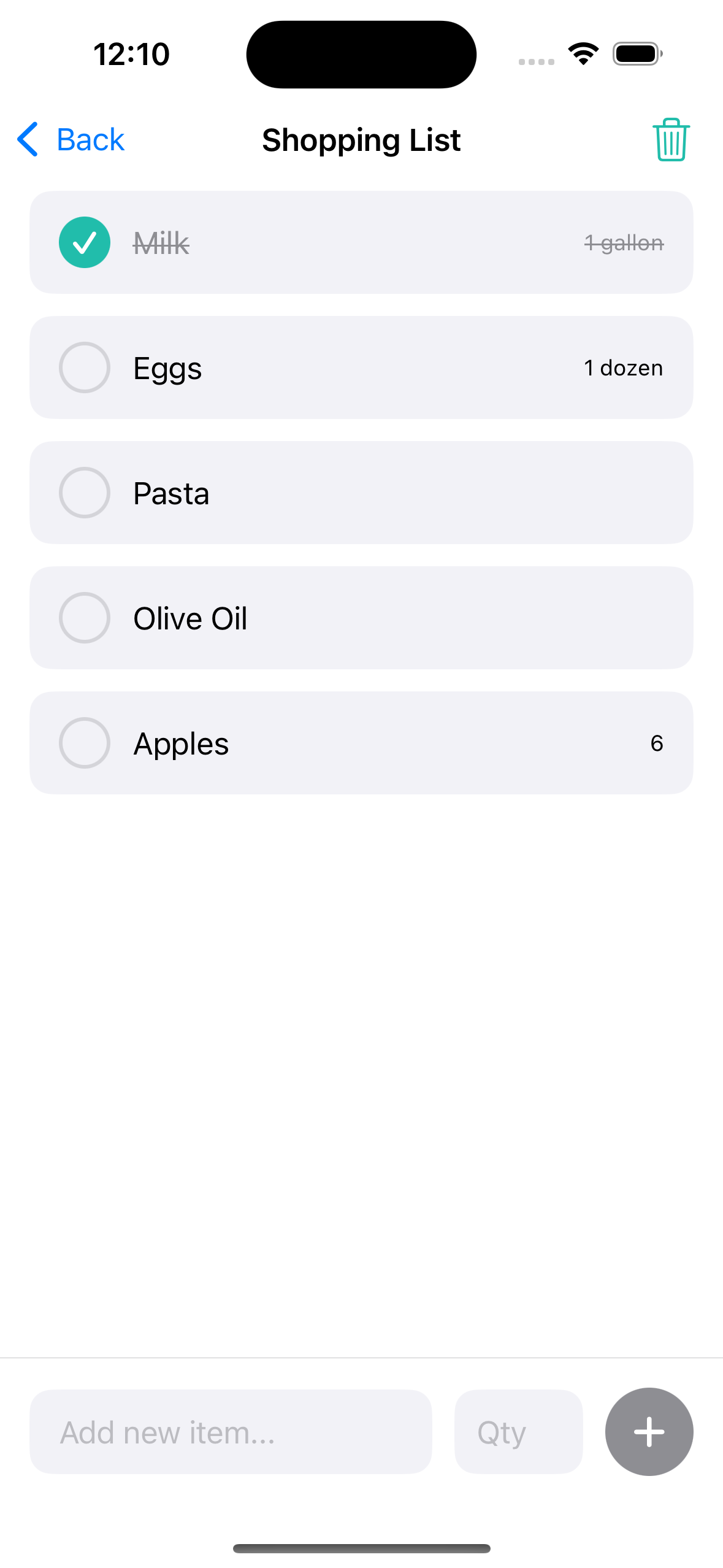Tap the plus add item button
Image resolution: width=723 pixels, height=1568 pixels.
pyautogui.click(x=649, y=1431)
